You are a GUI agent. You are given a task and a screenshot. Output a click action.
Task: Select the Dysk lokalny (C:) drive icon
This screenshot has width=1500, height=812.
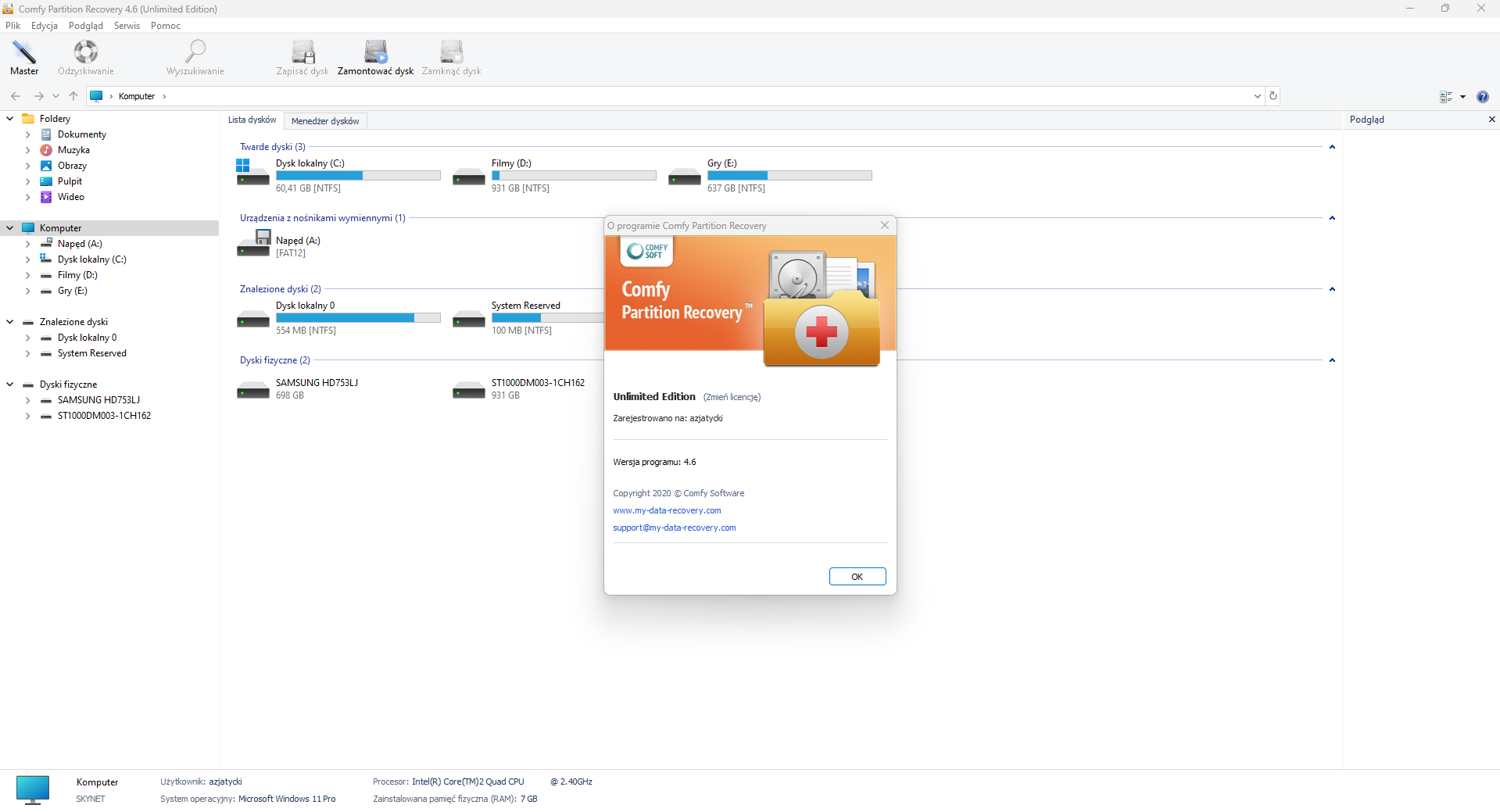(252, 173)
